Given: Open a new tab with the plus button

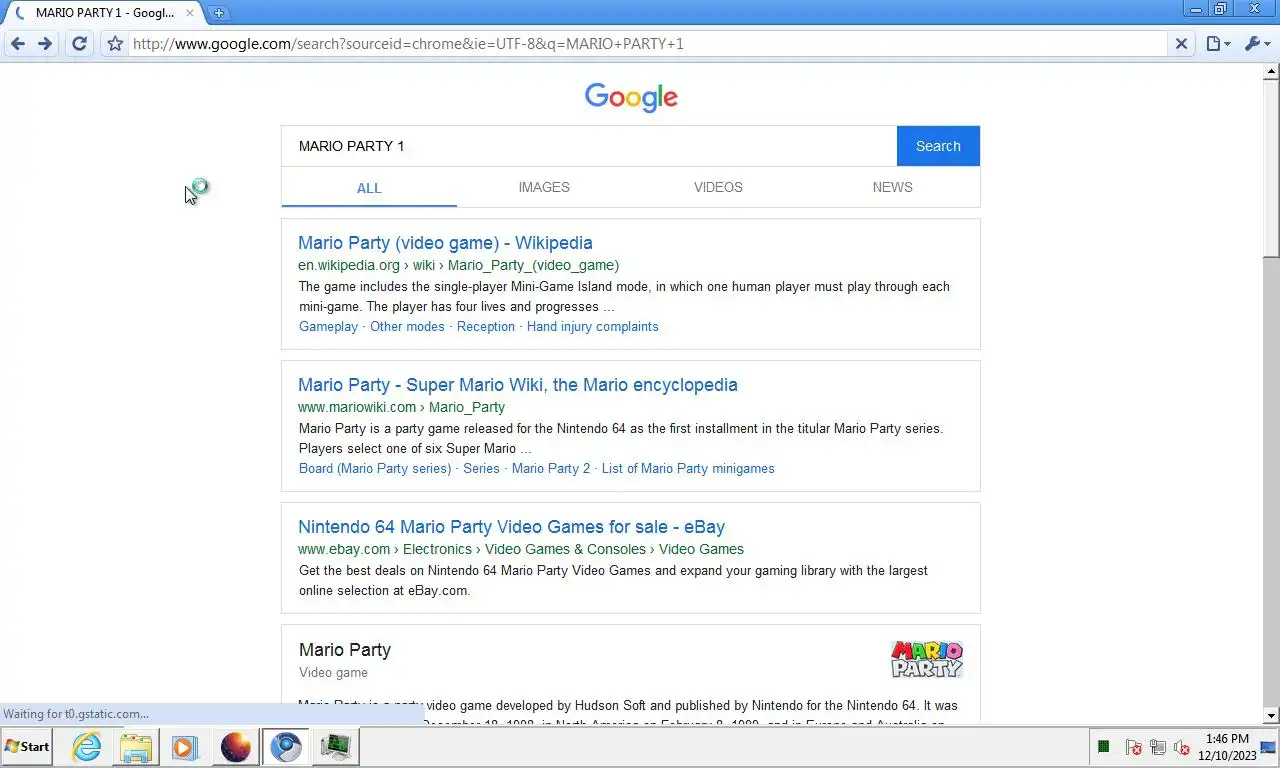Looking at the screenshot, I should 218,13.
